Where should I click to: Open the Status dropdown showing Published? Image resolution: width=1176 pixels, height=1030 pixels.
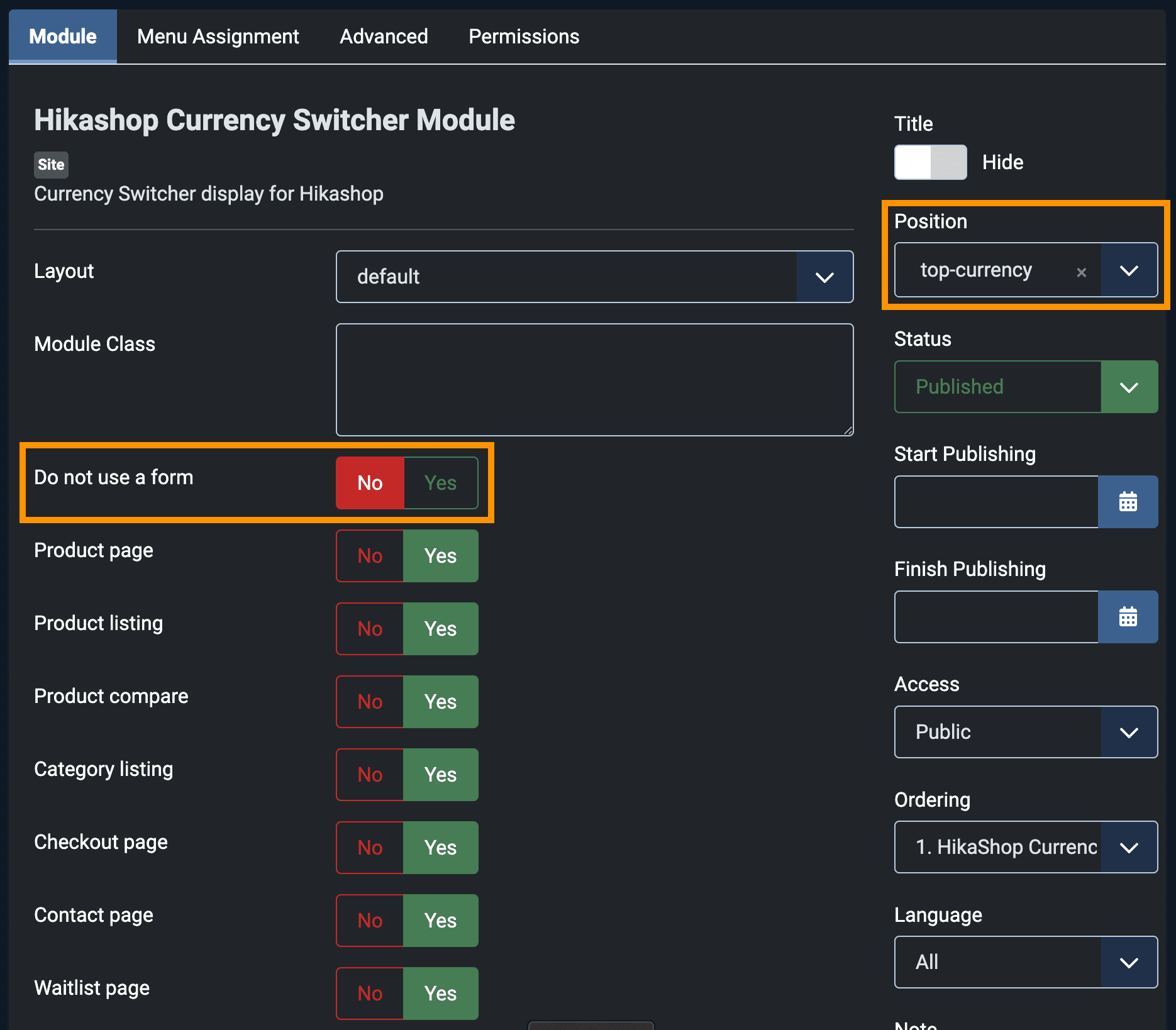(x=1026, y=387)
